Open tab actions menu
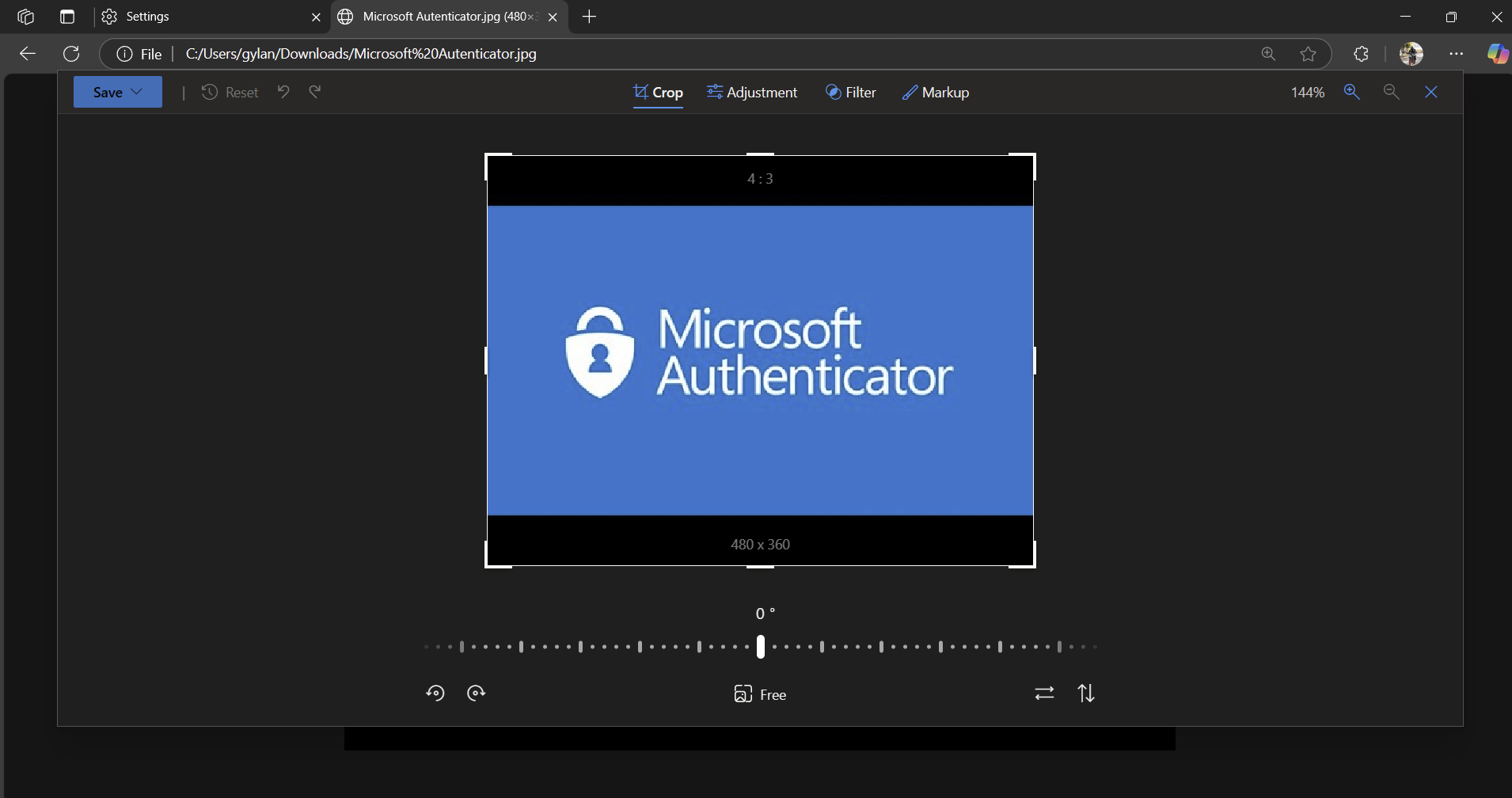Image resolution: width=1512 pixels, height=798 pixels. [67, 17]
